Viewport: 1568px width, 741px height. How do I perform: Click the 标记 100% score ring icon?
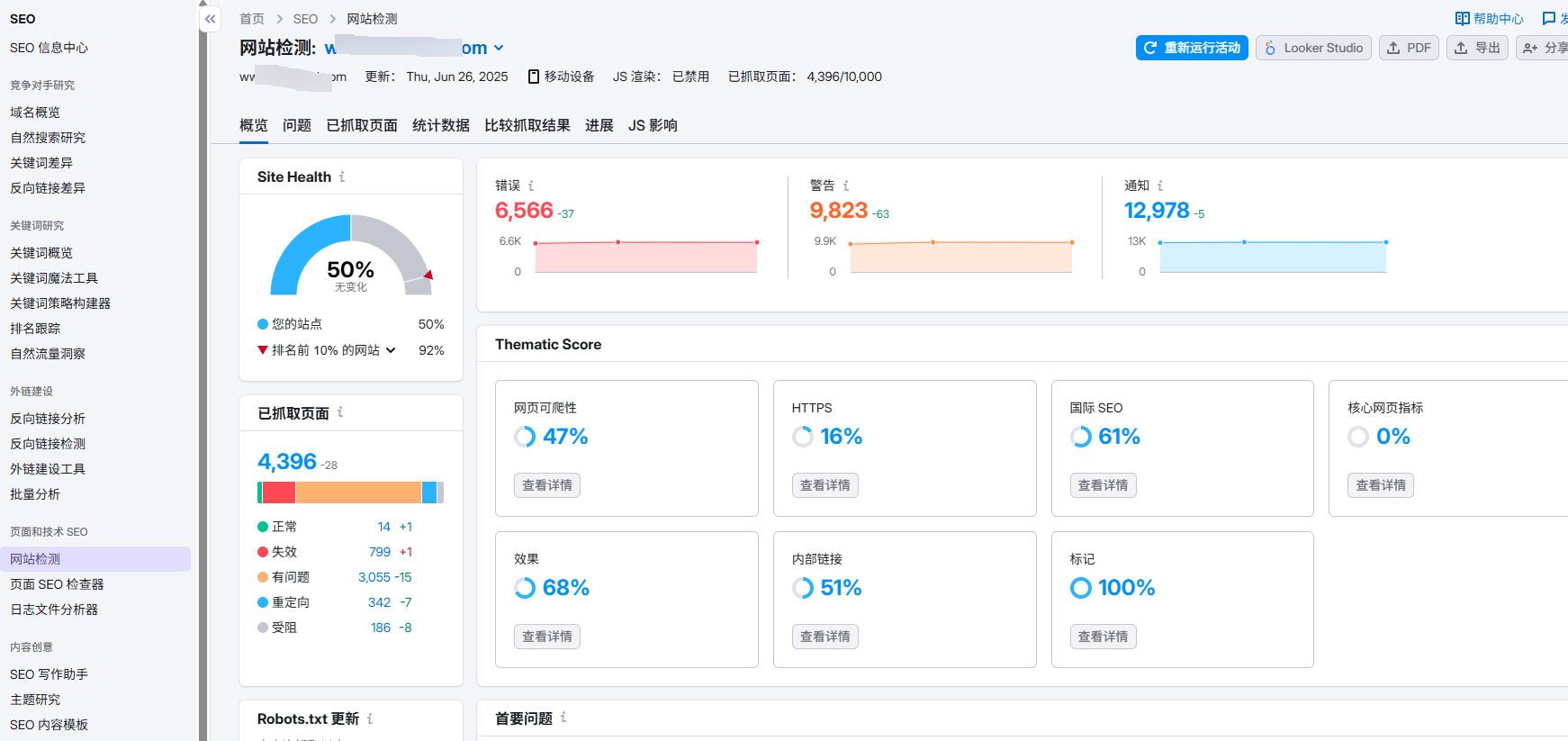[1081, 588]
